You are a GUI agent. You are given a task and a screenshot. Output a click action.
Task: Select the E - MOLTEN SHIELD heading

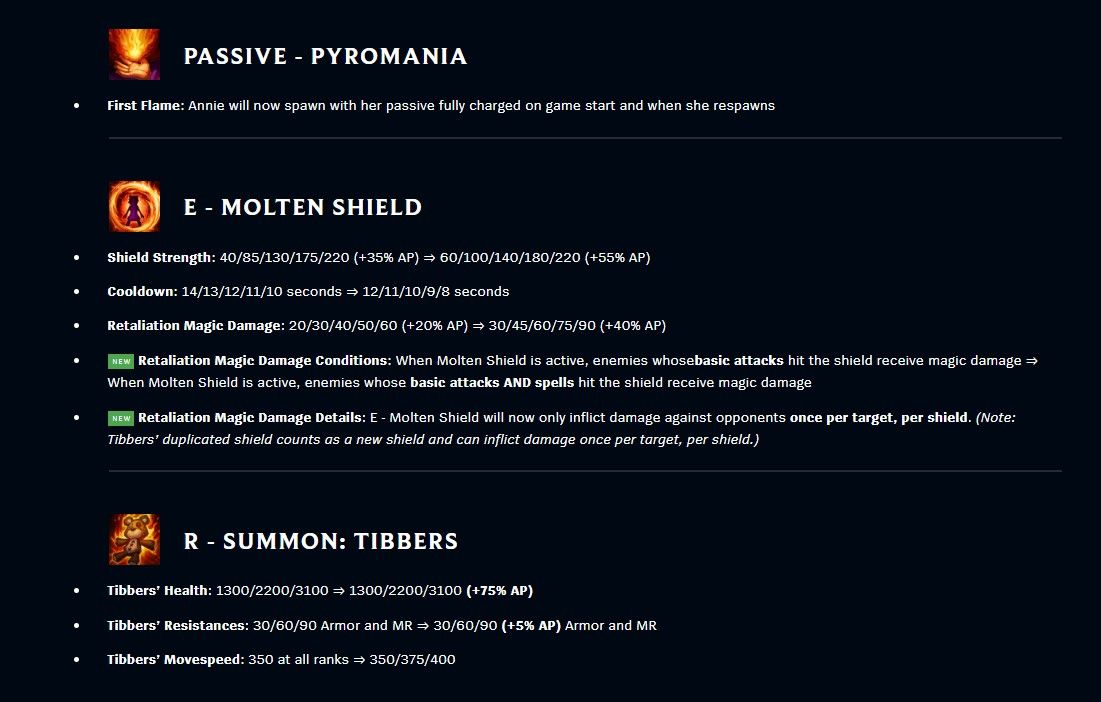point(303,207)
